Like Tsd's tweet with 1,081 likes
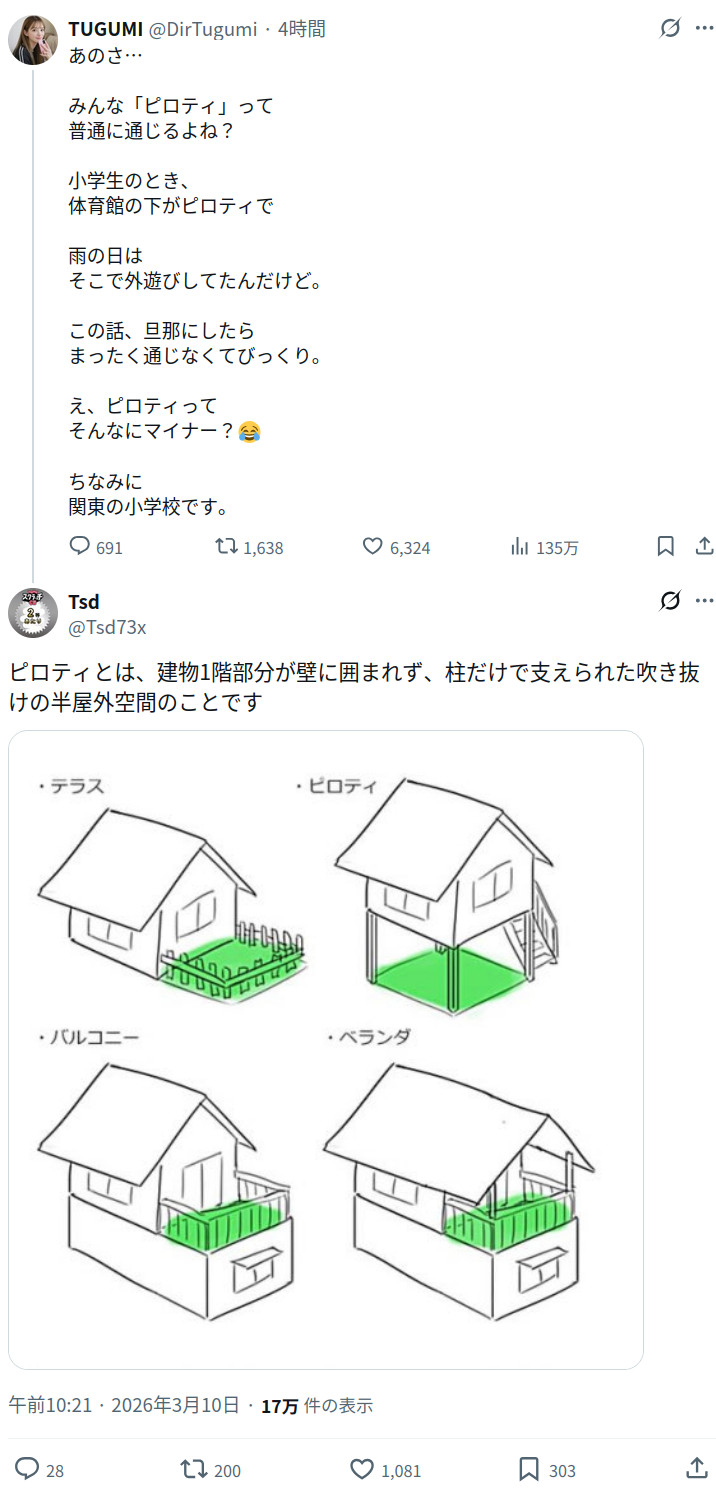This screenshot has height=1499, width=716. click(x=362, y=1469)
